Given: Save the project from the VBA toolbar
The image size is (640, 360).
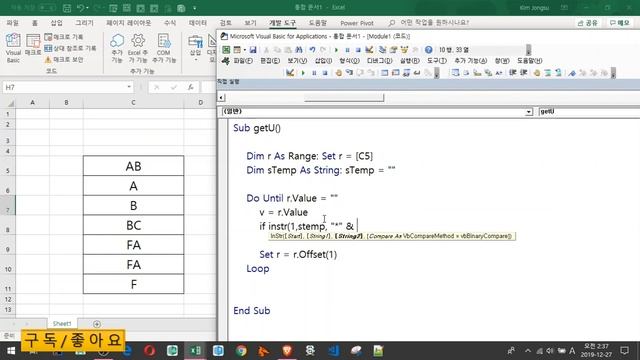Looking at the screenshot, I should pyautogui.click(x=253, y=50).
